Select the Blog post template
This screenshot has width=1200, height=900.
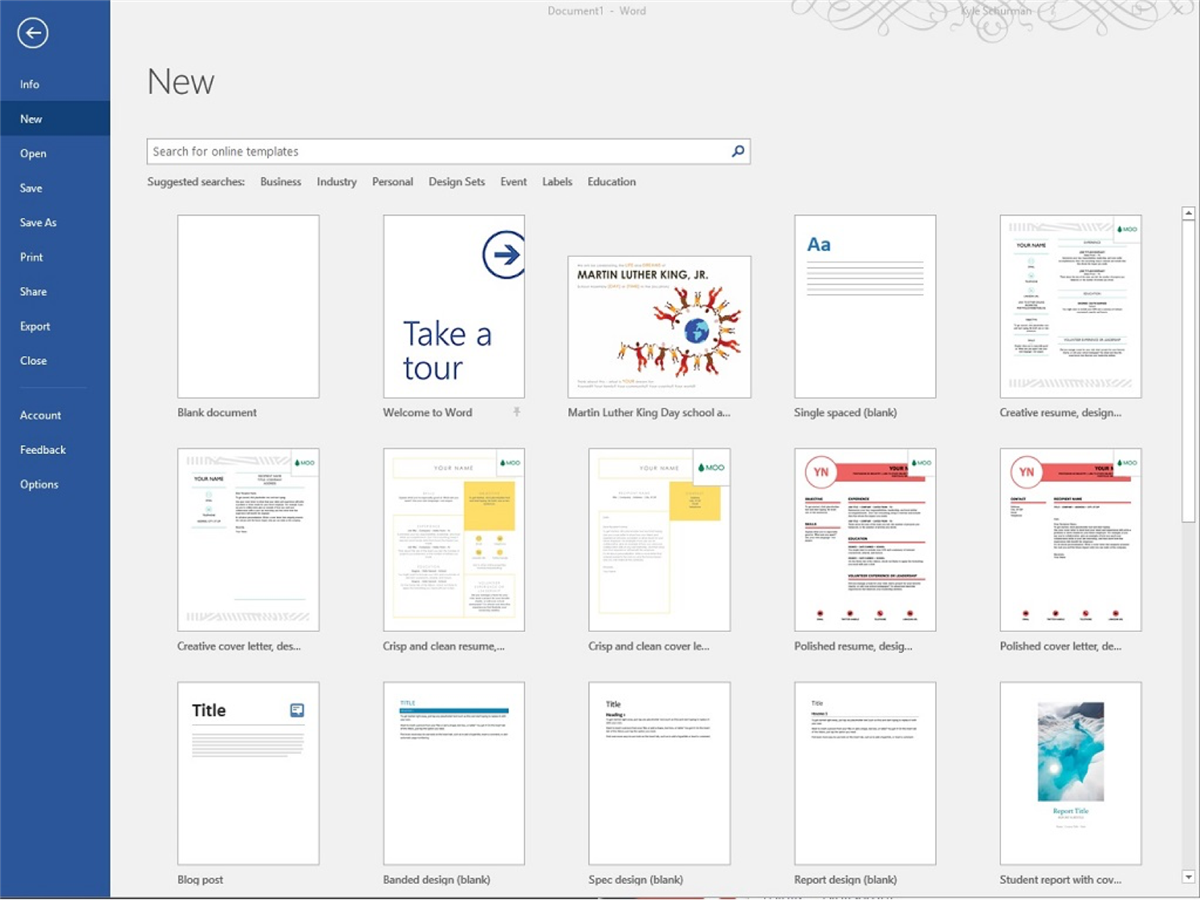pos(248,774)
